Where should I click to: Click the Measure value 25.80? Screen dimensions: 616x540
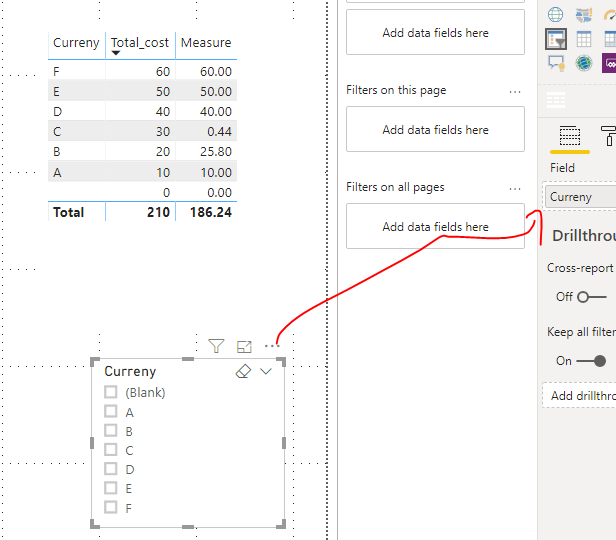coord(216,152)
